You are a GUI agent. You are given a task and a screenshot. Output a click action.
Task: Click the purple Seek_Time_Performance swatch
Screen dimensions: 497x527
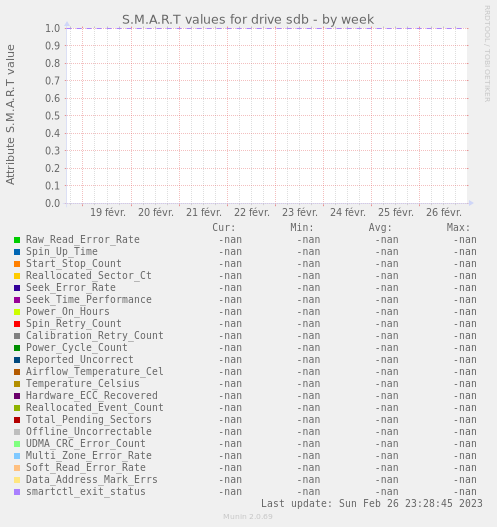(17, 300)
